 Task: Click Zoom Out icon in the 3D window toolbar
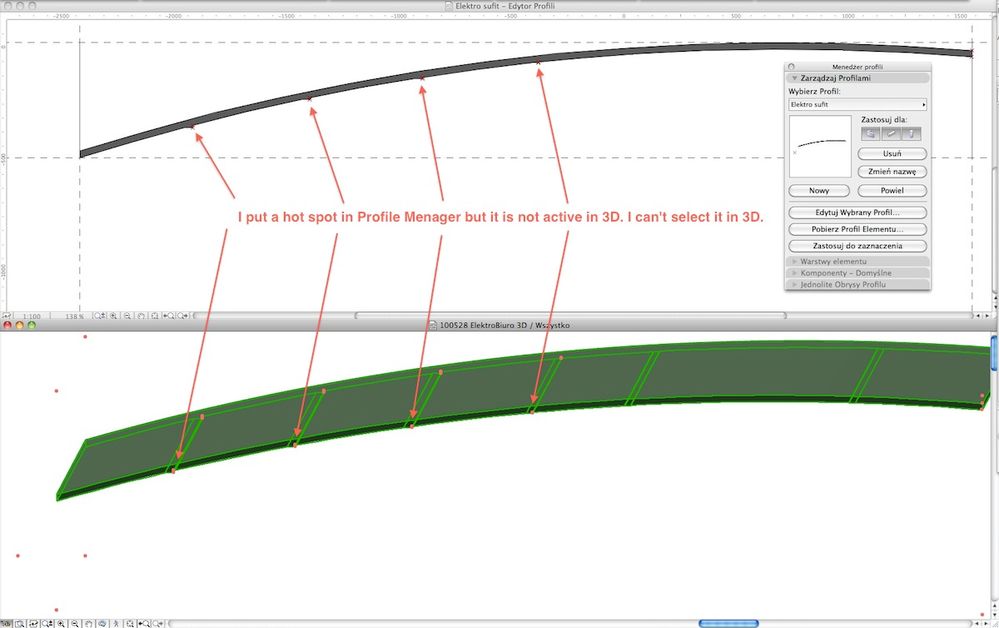pos(75,624)
